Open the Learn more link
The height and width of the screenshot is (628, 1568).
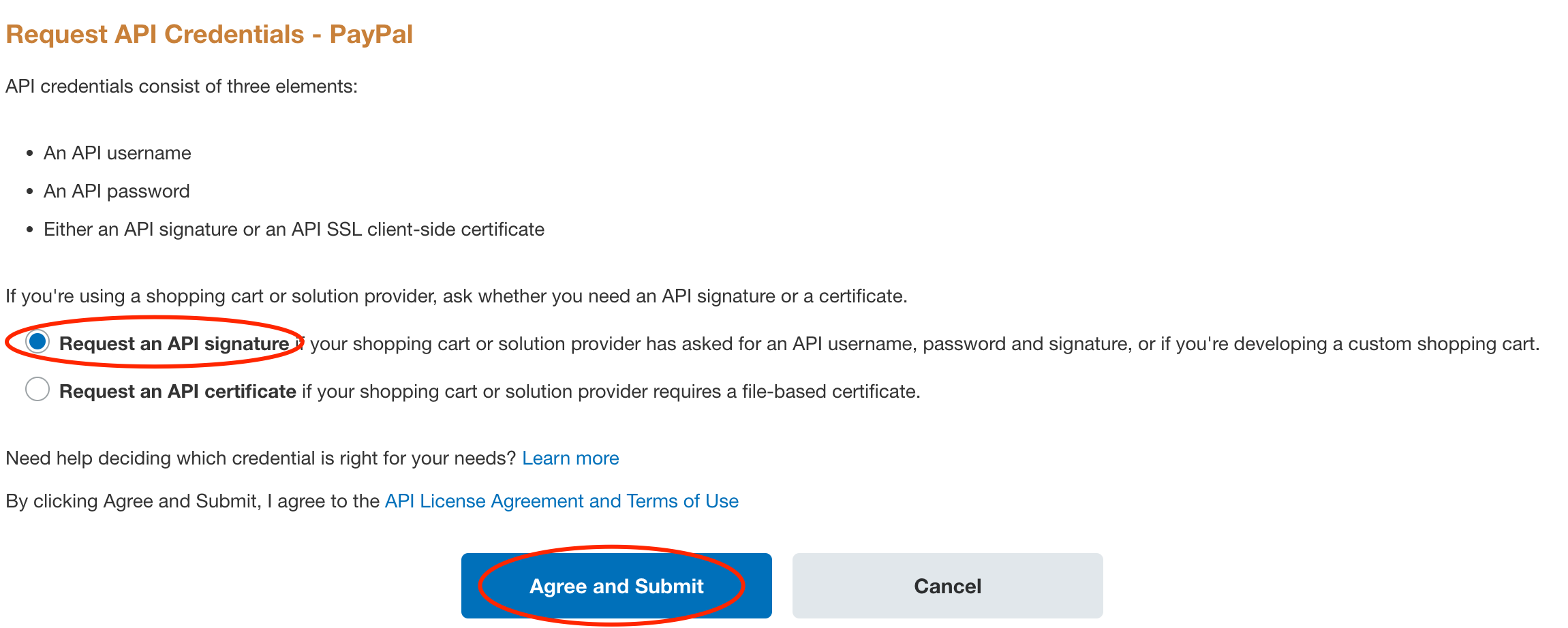click(x=570, y=458)
